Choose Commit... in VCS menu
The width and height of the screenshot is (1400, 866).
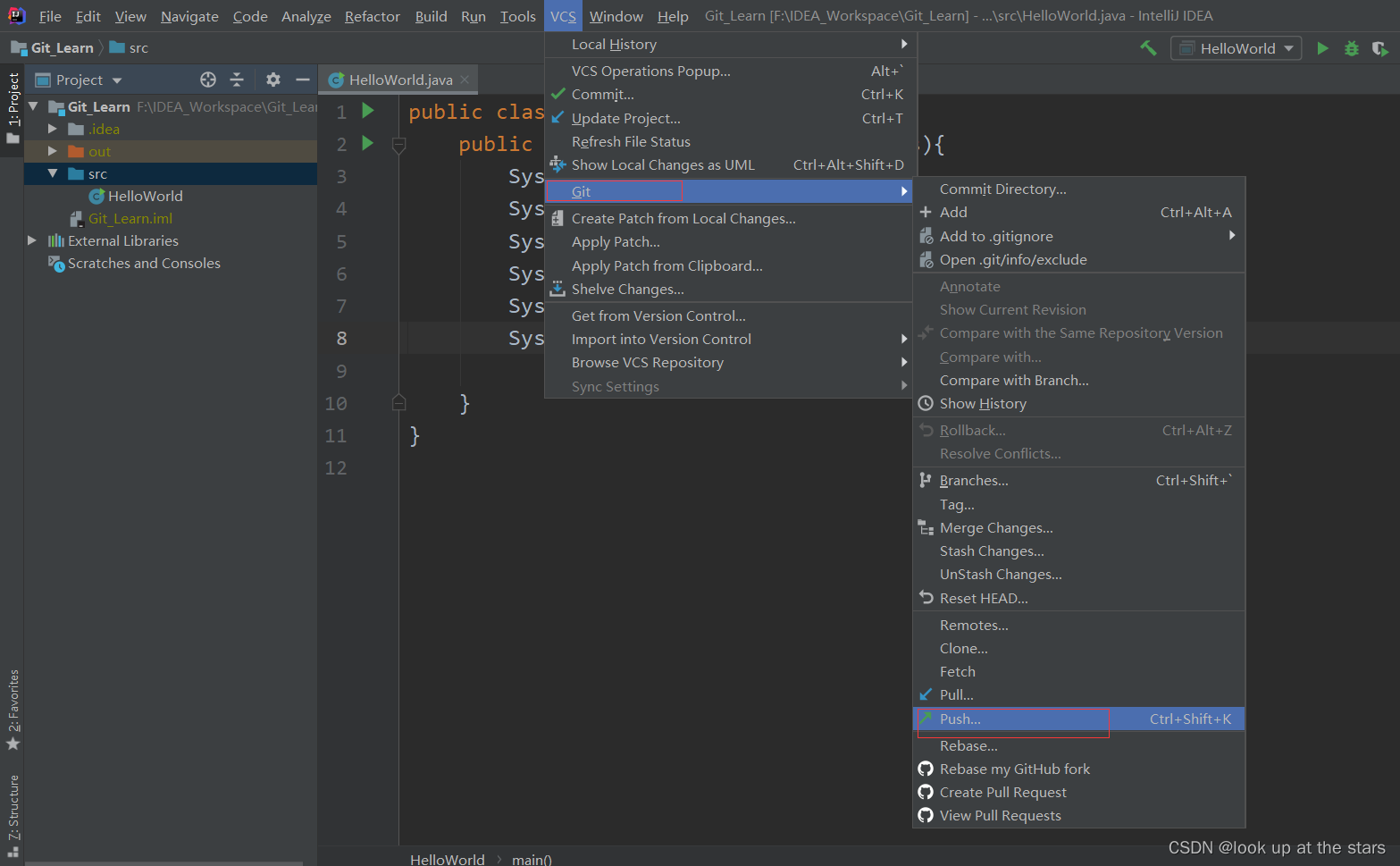click(x=728, y=94)
